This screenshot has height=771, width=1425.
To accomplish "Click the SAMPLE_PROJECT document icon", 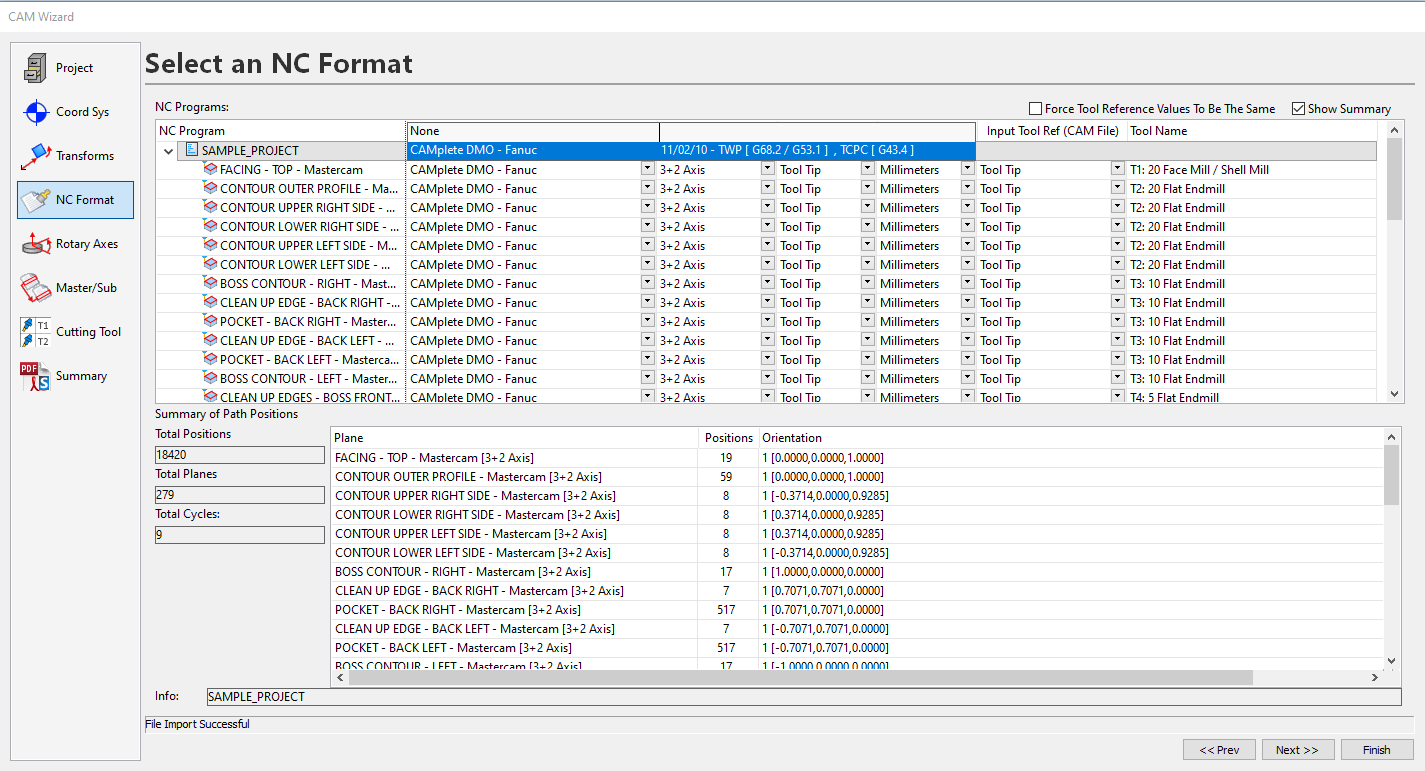I will [191, 150].
